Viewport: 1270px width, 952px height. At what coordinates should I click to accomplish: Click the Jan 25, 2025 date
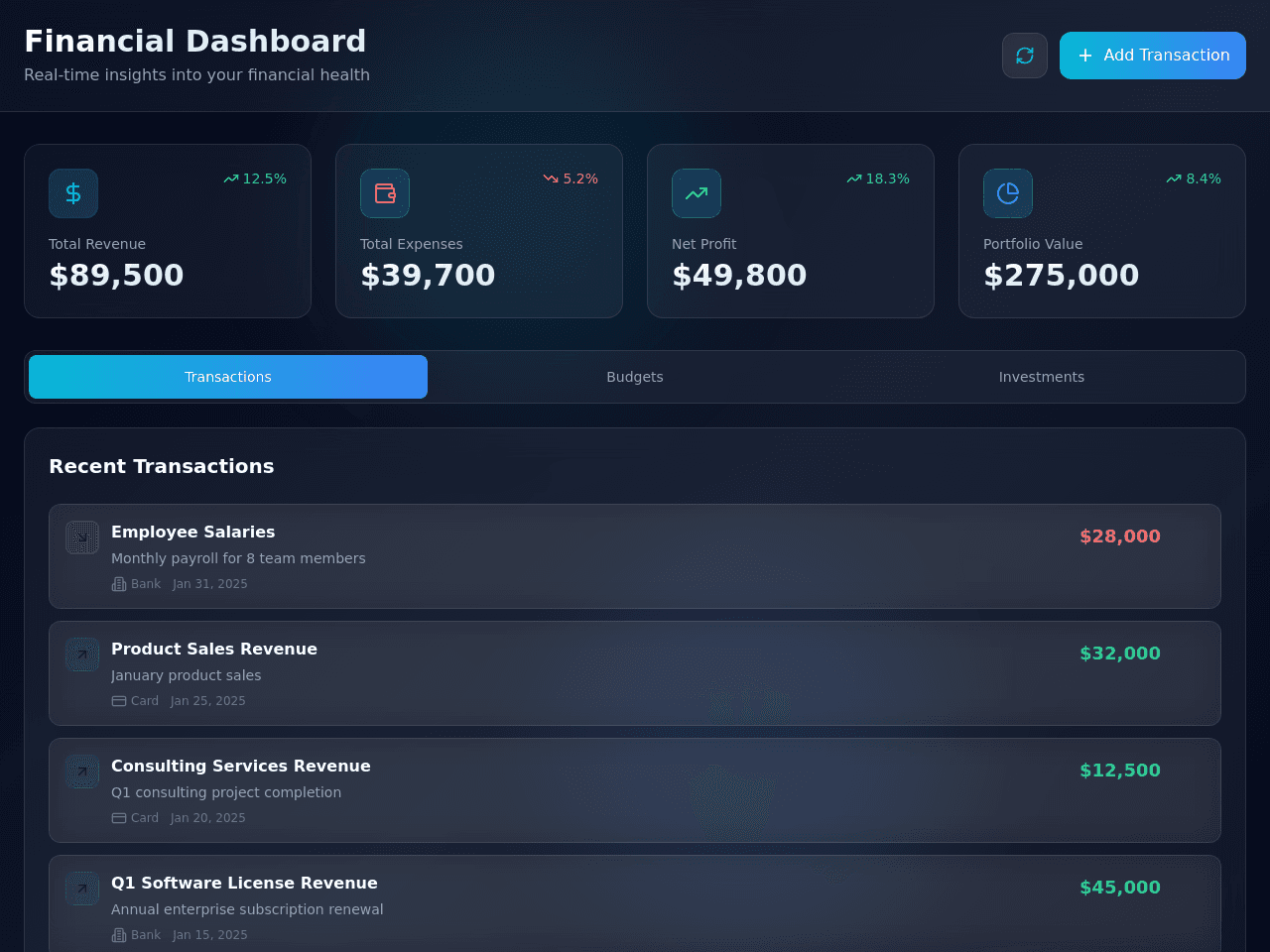208,701
